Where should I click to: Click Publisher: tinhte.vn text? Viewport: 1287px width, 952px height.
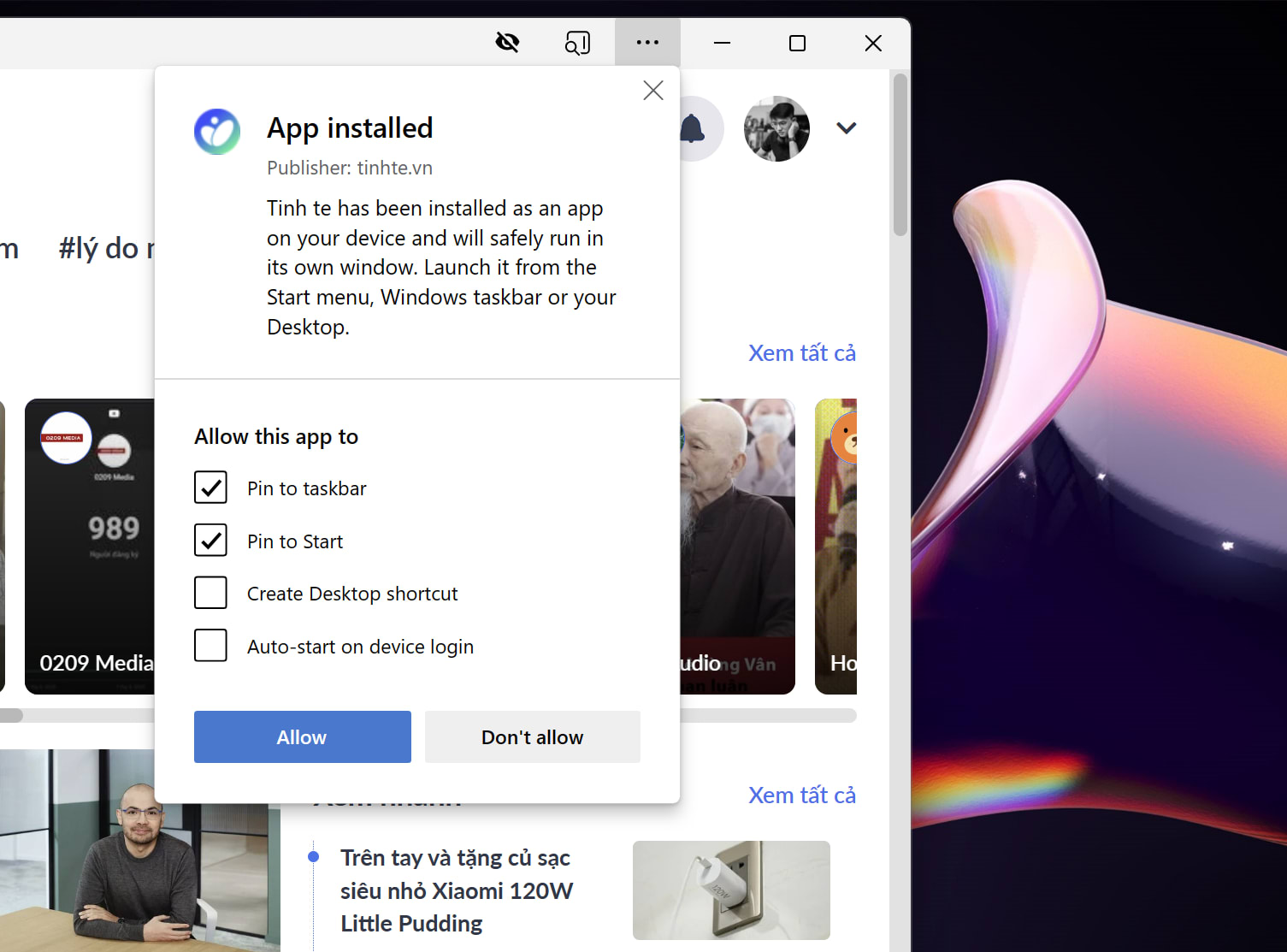tap(350, 168)
